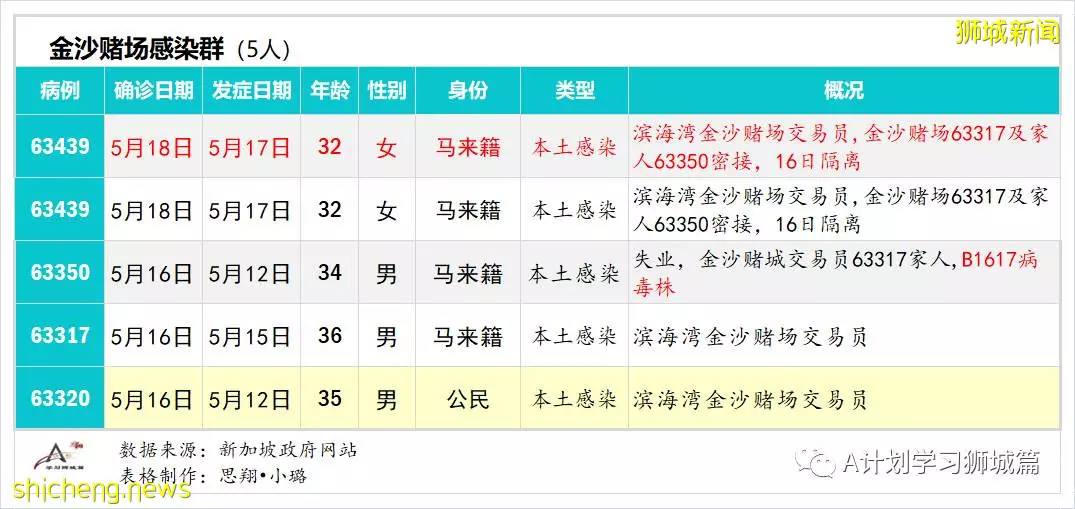Click 滨海湾金沙赌场交易员 in case 63320 row
This screenshot has width=1075, height=509.
tap(750, 400)
